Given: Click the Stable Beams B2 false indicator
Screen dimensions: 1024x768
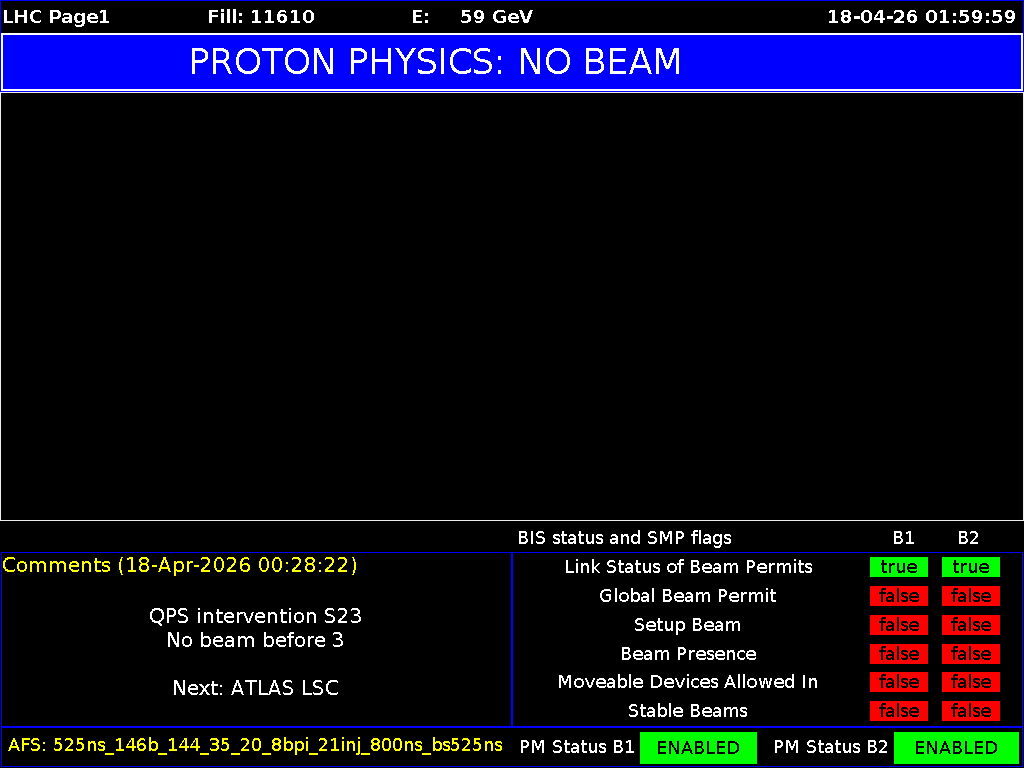Looking at the screenshot, I should [x=970, y=711].
